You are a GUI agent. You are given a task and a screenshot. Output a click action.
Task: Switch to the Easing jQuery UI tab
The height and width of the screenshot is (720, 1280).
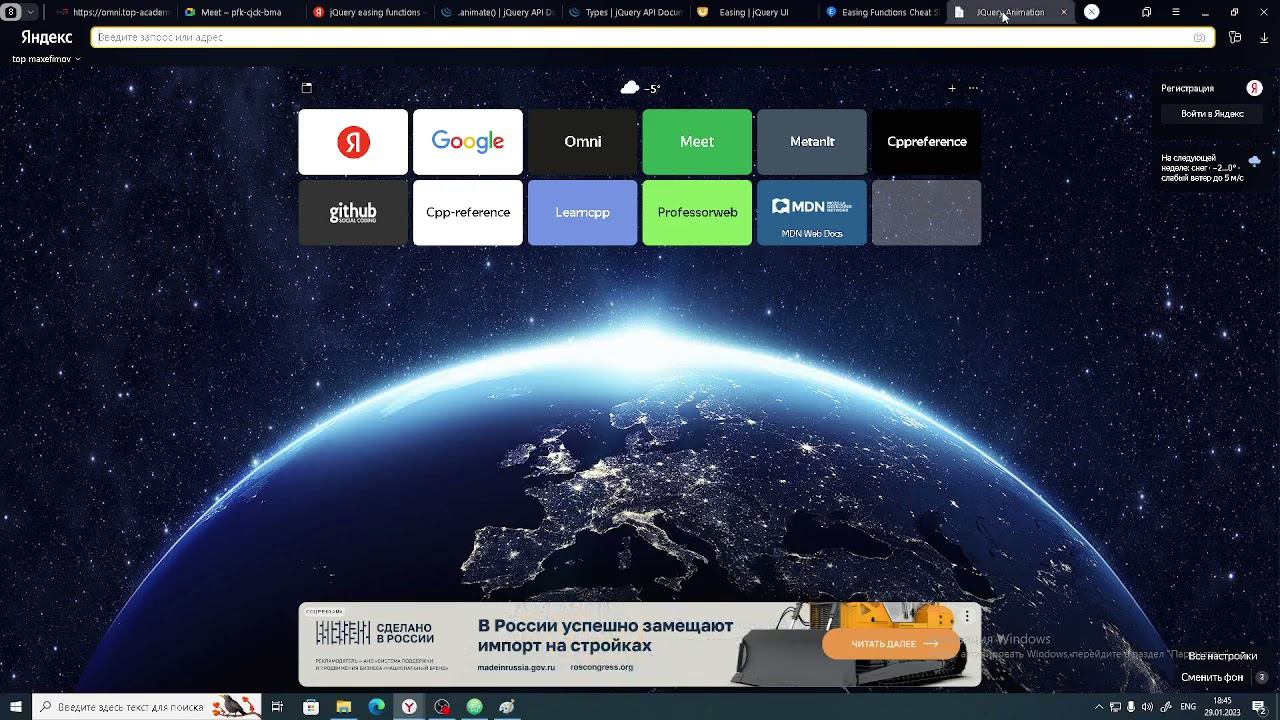click(x=752, y=12)
